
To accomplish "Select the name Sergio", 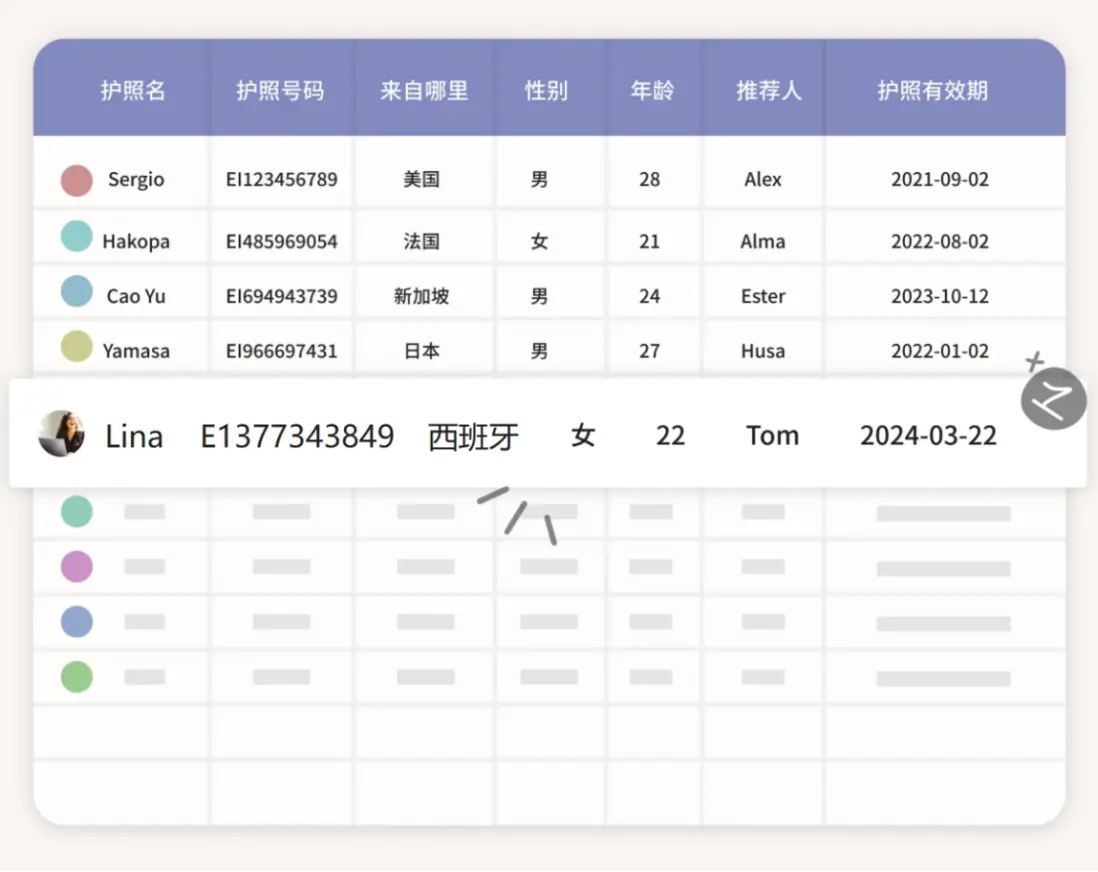I will 136,180.
